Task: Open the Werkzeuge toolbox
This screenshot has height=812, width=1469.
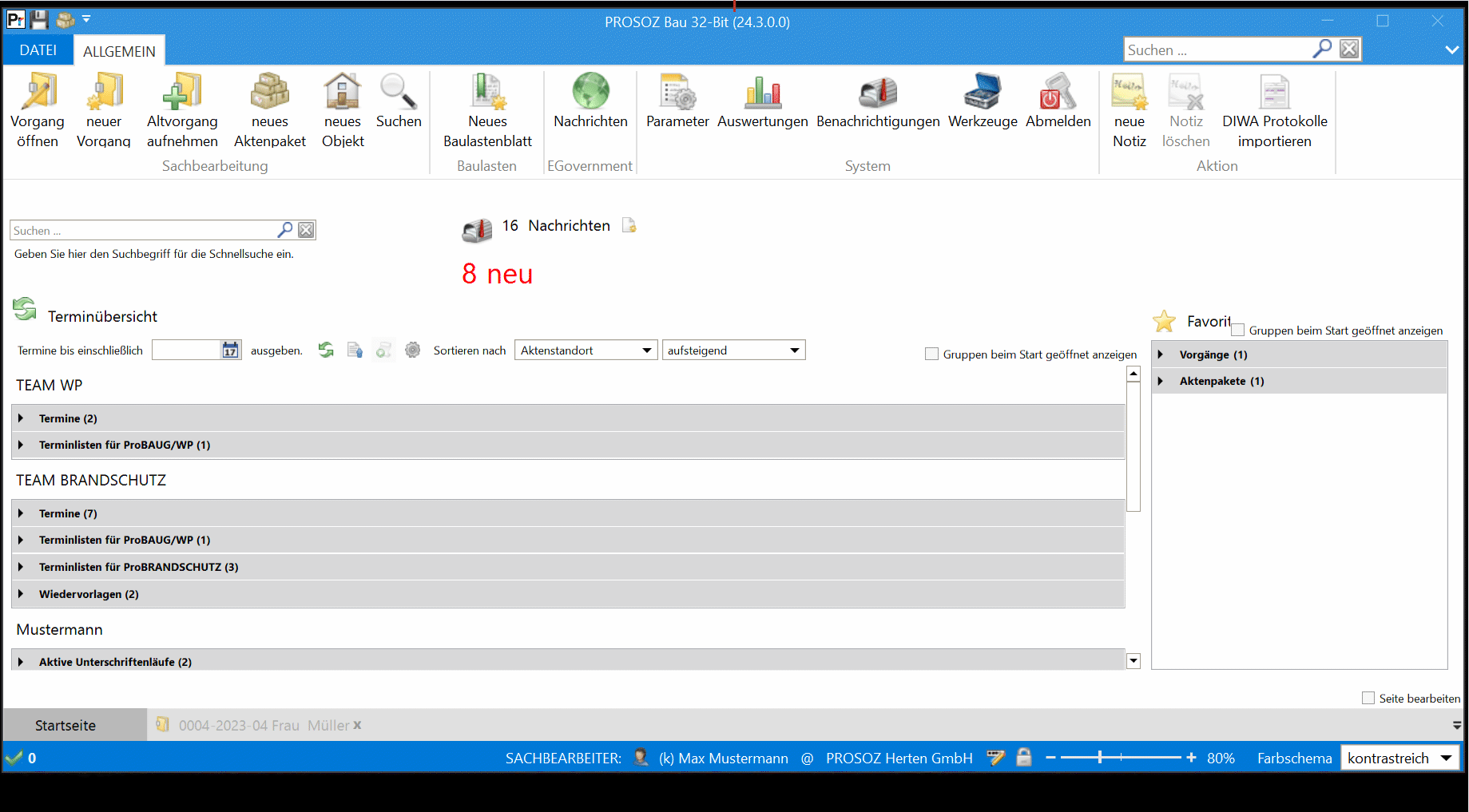Action: tap(983, 101)
